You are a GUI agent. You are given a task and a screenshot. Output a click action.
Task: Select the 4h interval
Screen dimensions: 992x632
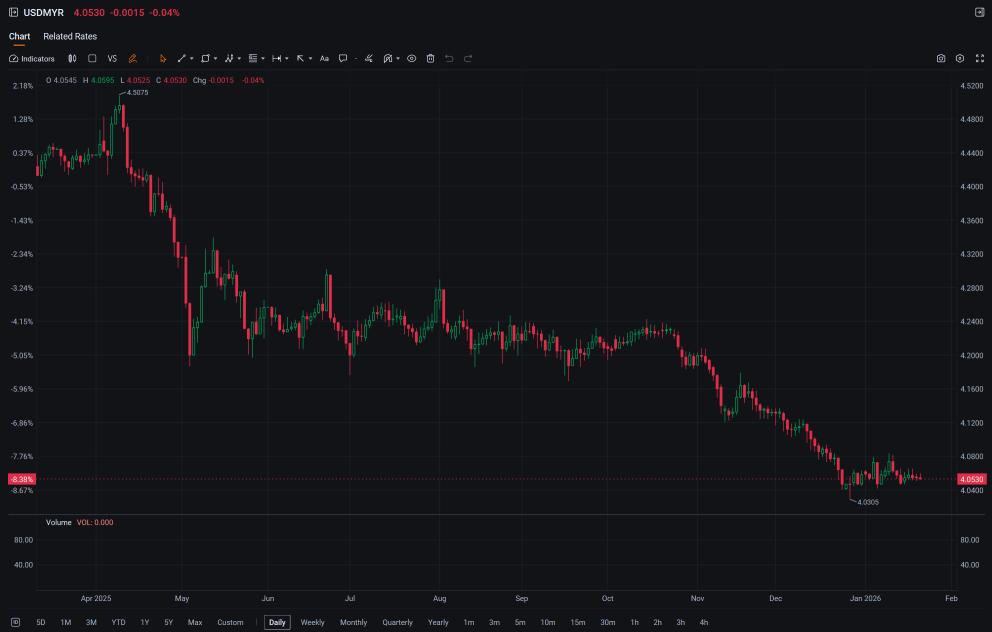(704, 623)
